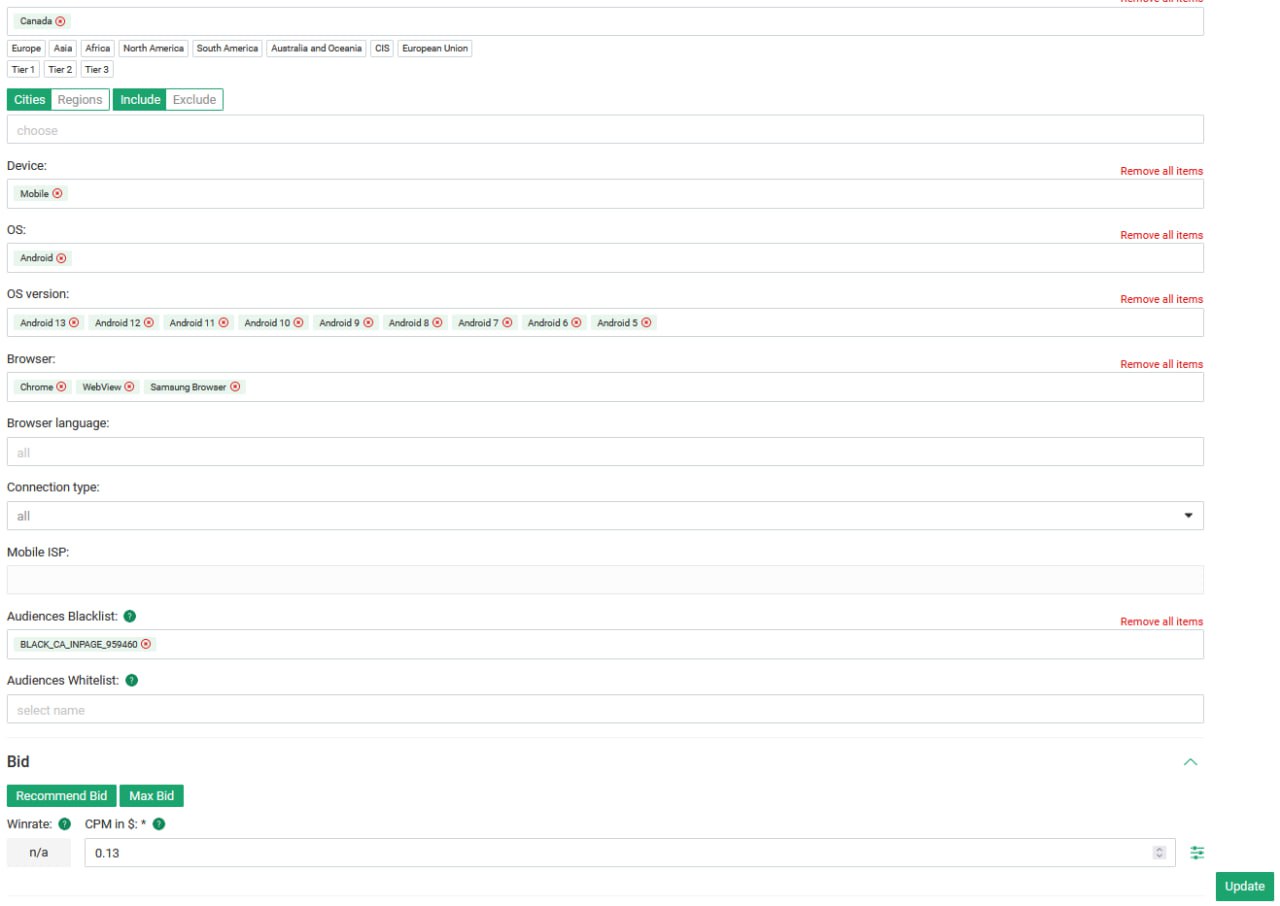Screen dimensions: 1280x906
Task: Switch to Regions targeting
Action: tap(80, 100)
